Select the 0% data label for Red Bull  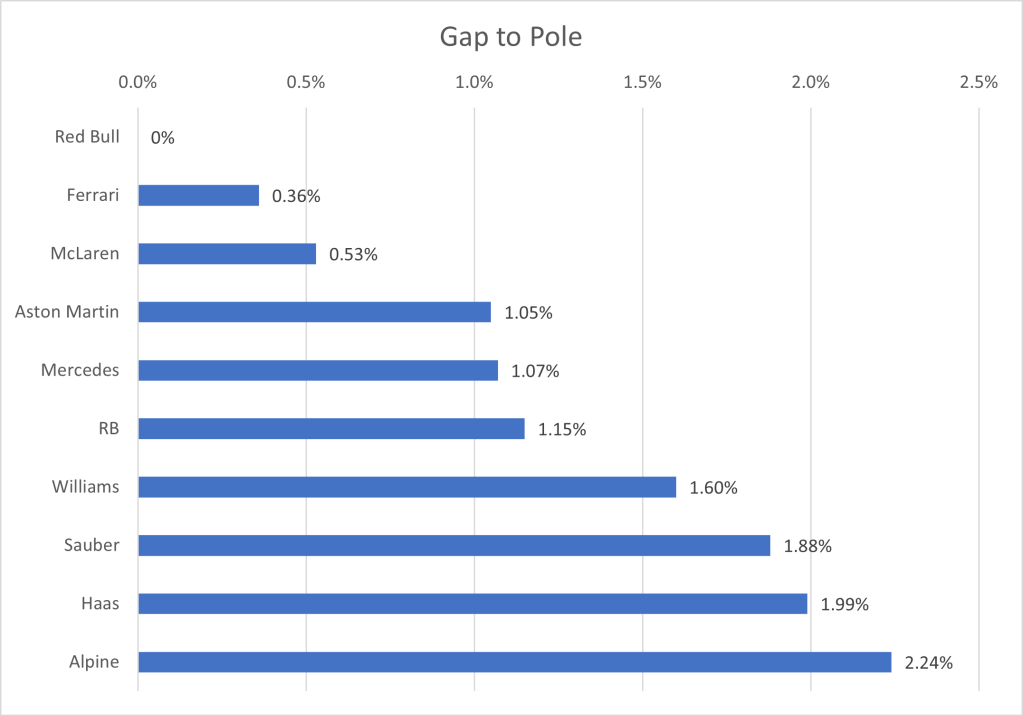[162, 138]
